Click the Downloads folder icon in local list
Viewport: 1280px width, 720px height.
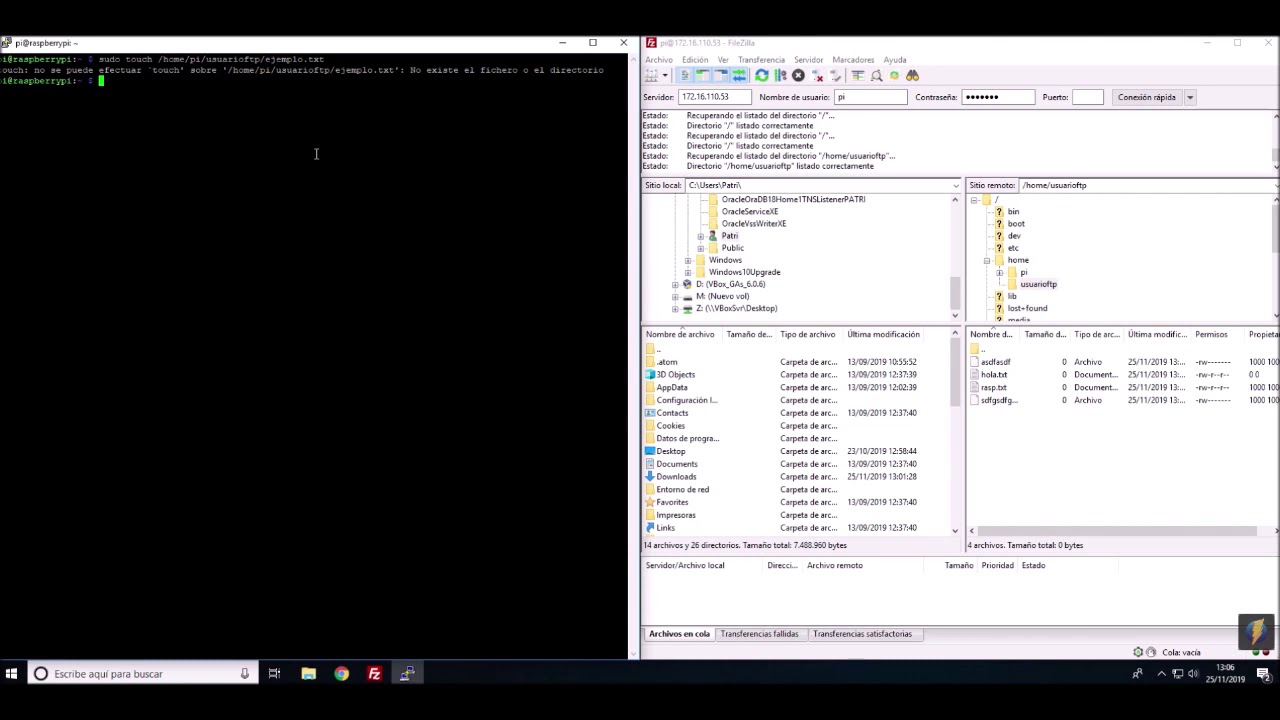pyautogui.click(x=651, y=477)
